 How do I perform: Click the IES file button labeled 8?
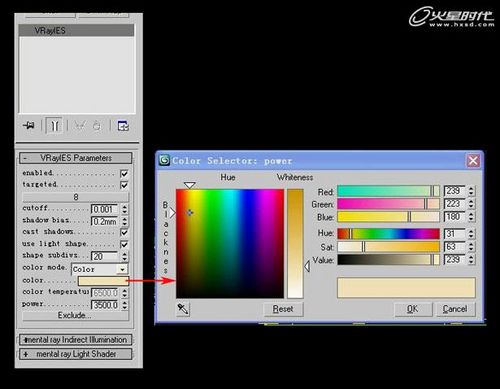75,197
